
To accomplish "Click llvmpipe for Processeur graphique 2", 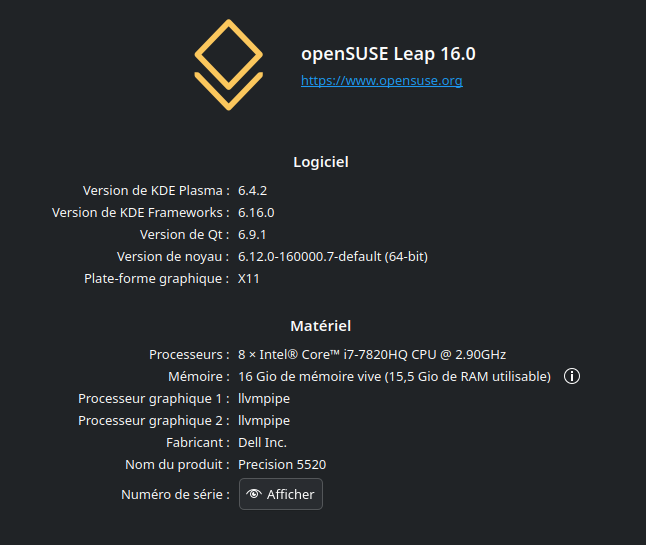I will tap(264, 420).
